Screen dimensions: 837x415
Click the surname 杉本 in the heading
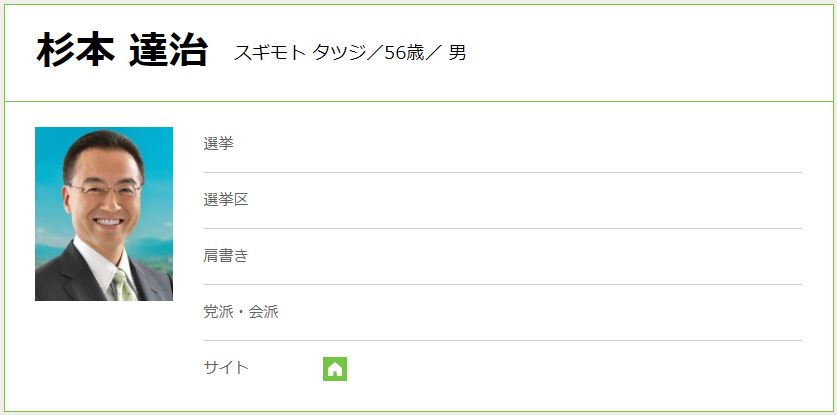(75, 51)
